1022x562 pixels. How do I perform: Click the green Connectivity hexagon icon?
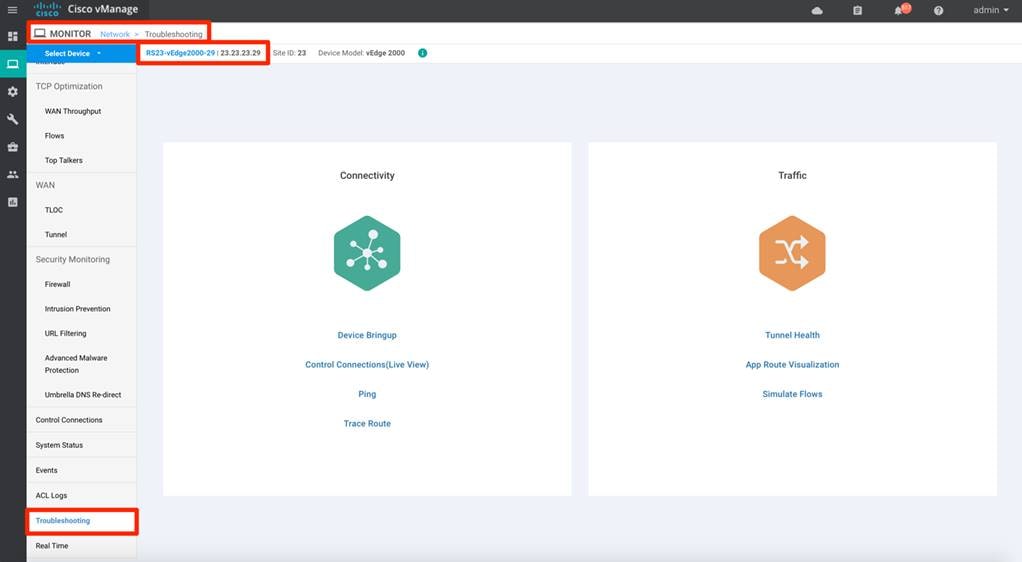[367, 253]
